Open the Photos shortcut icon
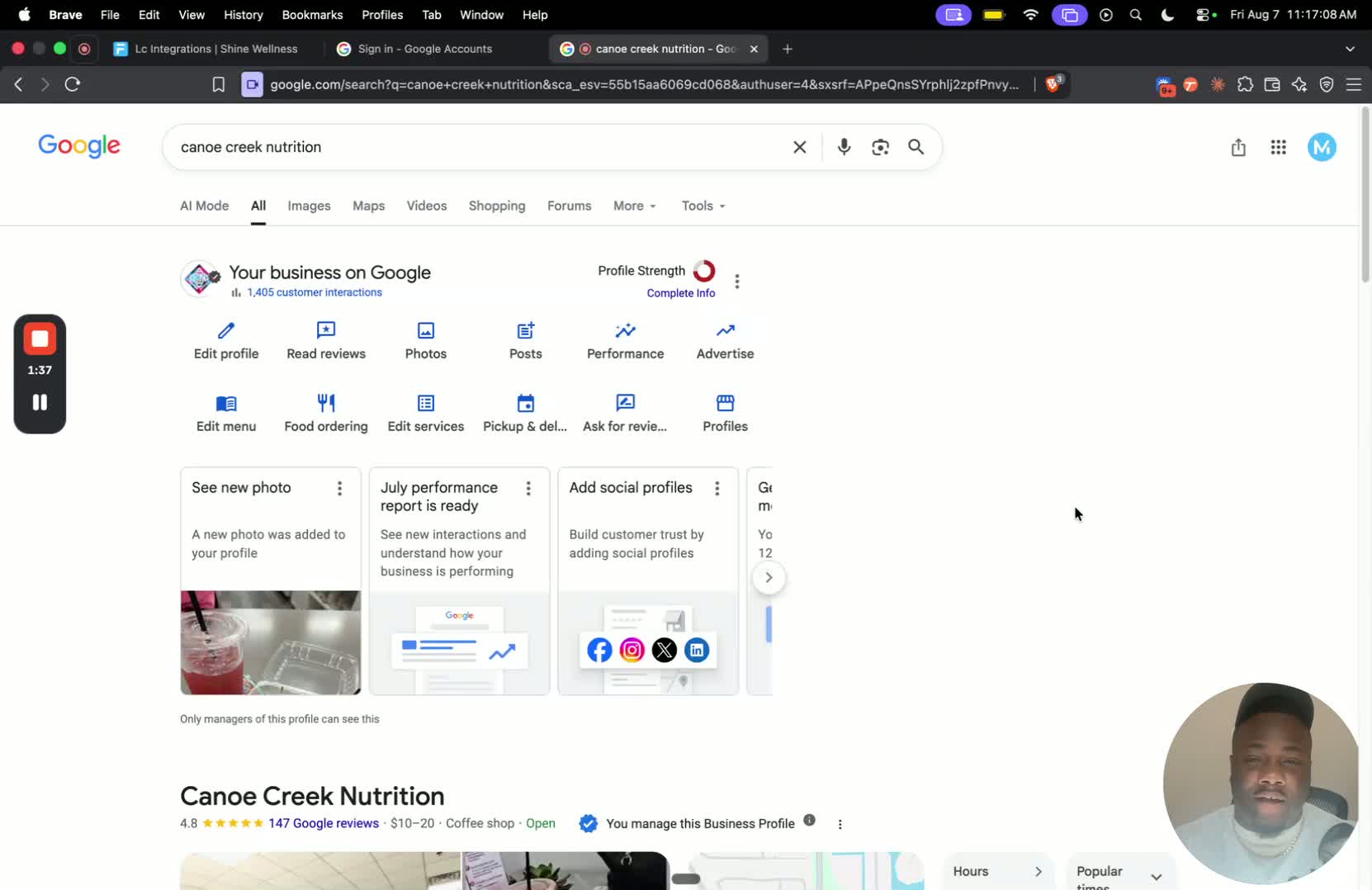The image size is (1372, 890). point(426,331)
